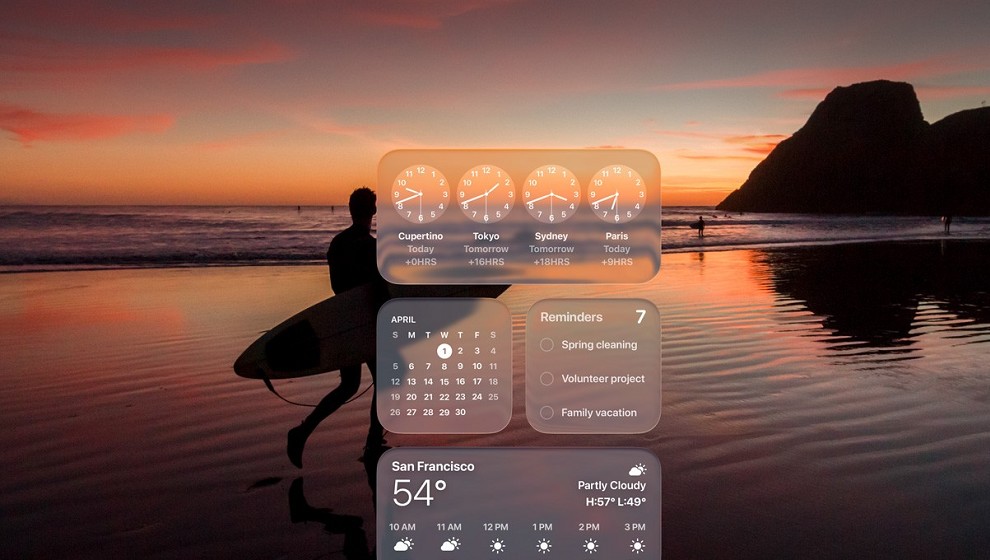The height and width of the screenshot is (560, 990).
Task: Click the Cupertino city label
Action: tap(420, 236)
